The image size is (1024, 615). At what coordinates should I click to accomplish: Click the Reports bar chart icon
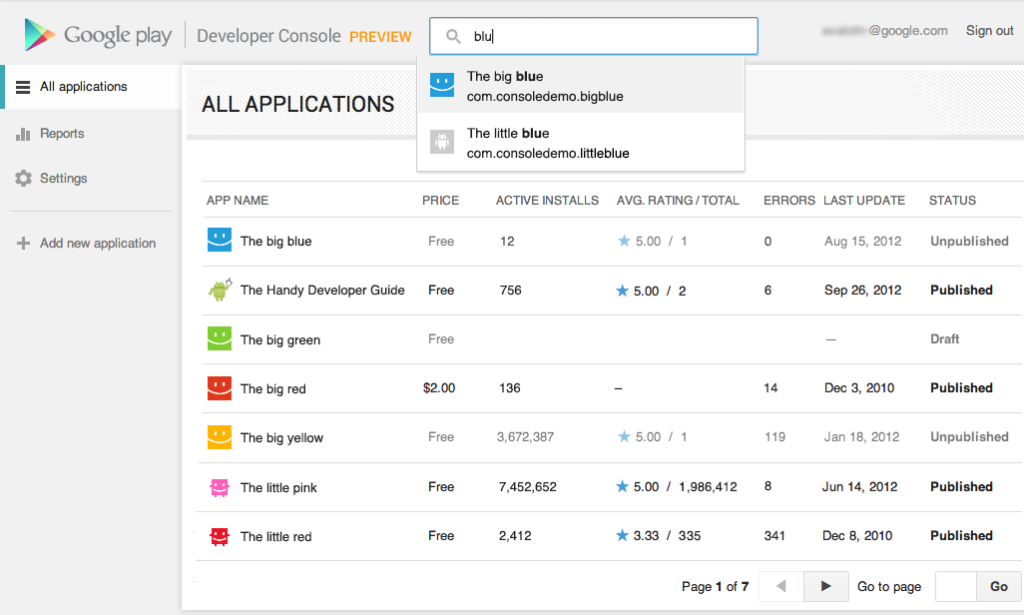click(22, 133)
